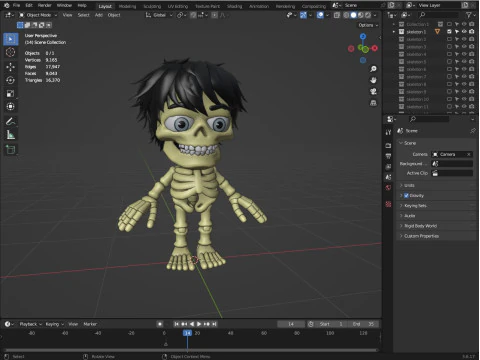
Task: Open the Output properties tab icon
Action: click(388, 156)
